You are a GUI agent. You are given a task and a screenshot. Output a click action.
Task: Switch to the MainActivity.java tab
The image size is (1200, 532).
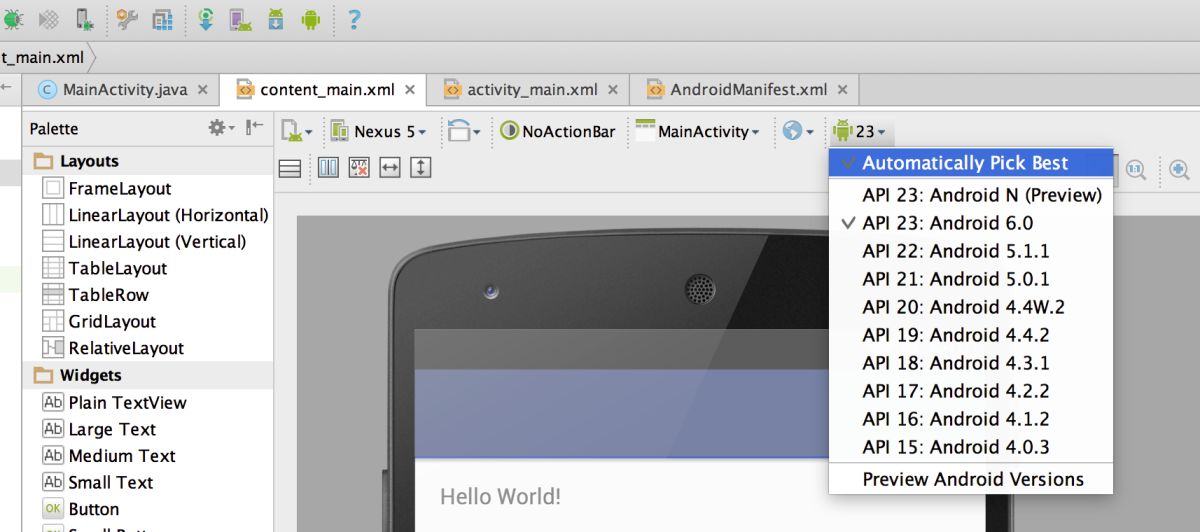point(124,89)
